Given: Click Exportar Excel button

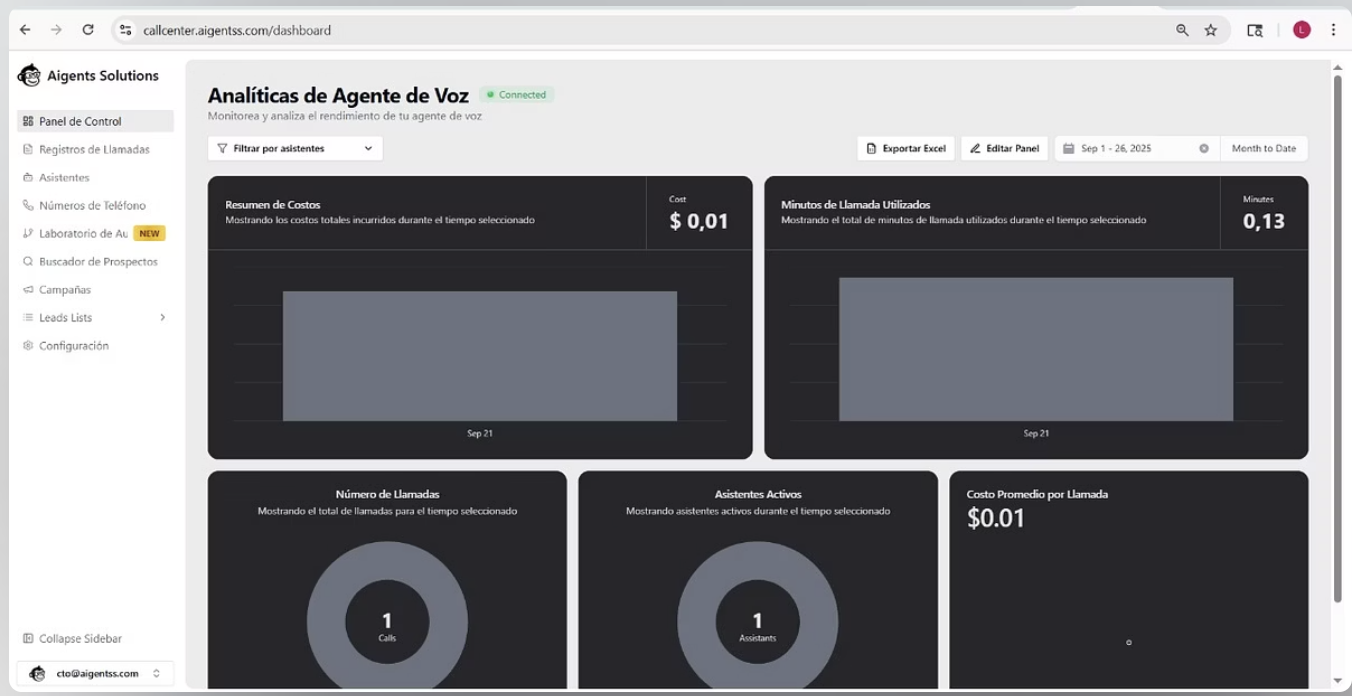Looking at the screenshot, I should tap(905, 147).
